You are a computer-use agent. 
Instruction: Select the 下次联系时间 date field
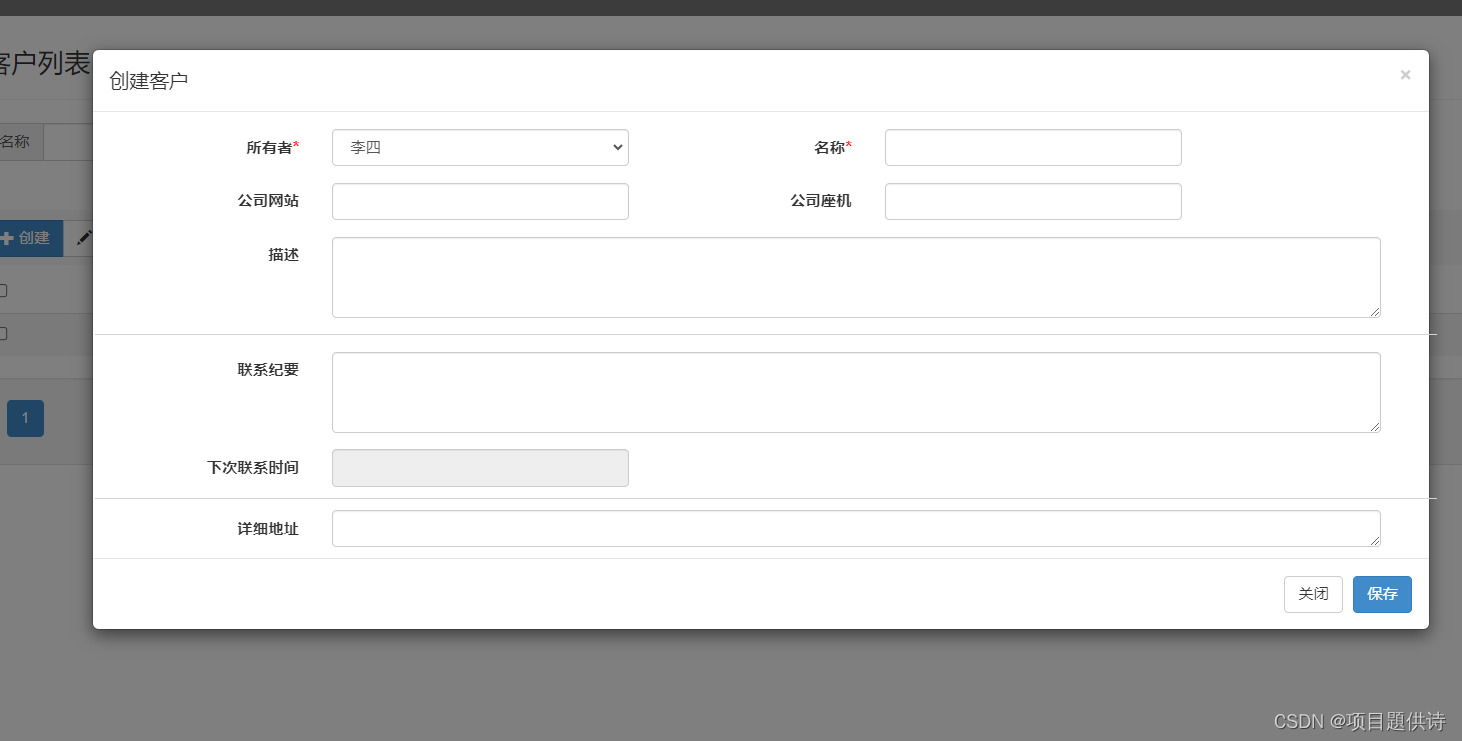[x=480, y=468]
